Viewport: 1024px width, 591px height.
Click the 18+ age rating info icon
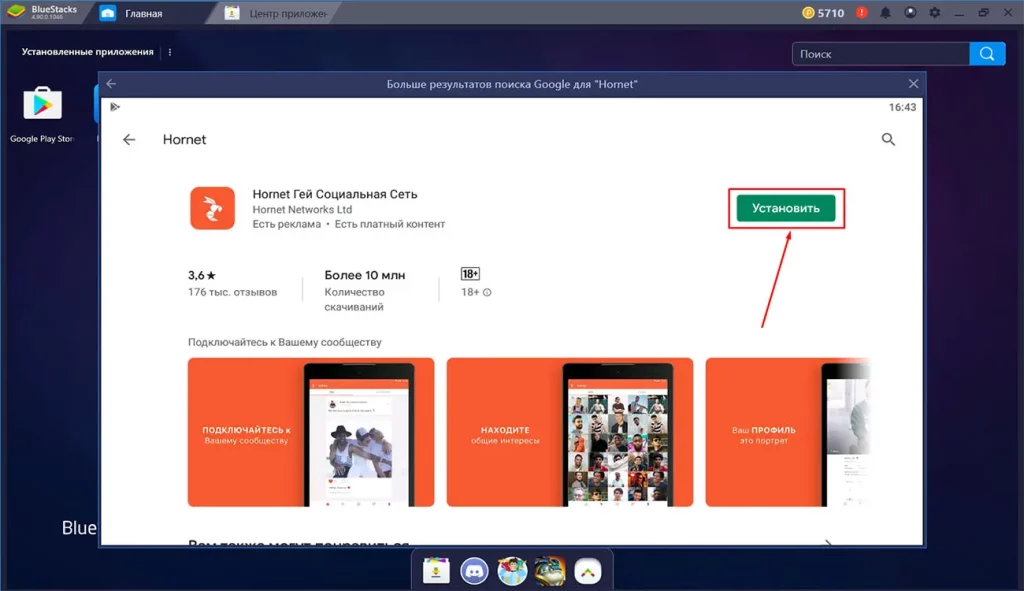pos(487,293)
